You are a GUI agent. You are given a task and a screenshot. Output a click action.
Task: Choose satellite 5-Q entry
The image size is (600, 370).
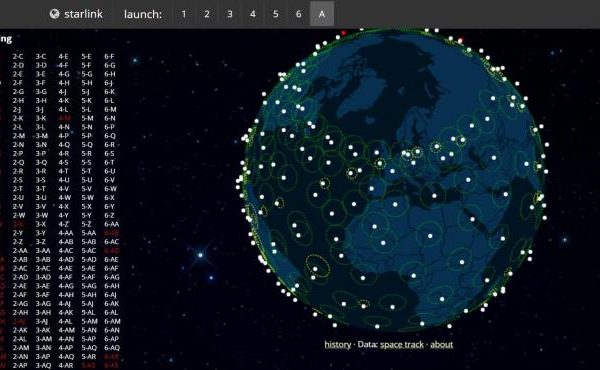pyautogui.click(x=87, y=145)
